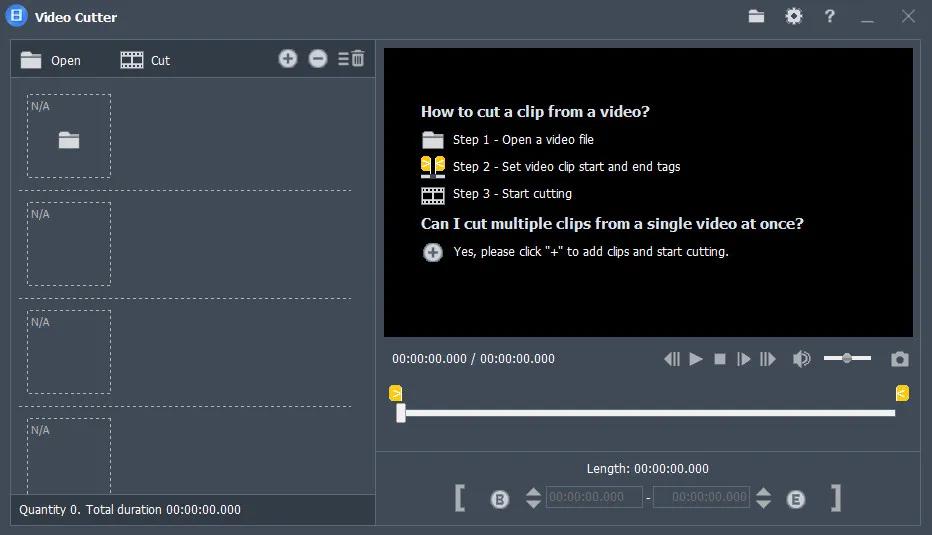Click the start time input field

click(x=594, y=497)
